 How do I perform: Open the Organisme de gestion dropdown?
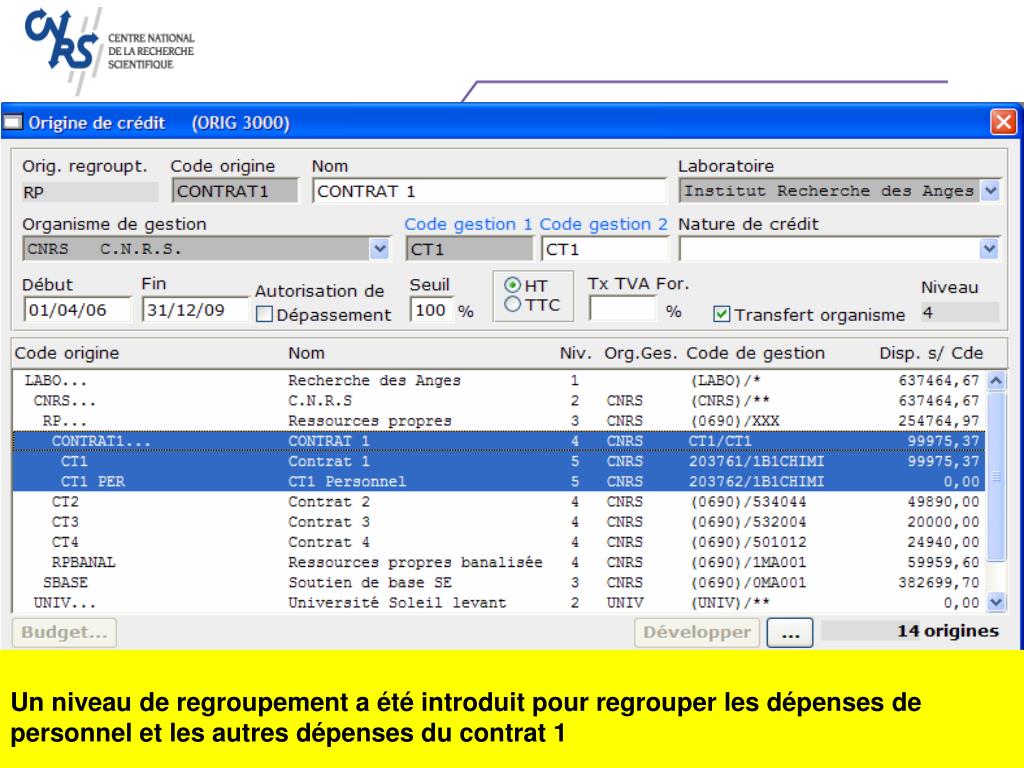coord(379,249)
